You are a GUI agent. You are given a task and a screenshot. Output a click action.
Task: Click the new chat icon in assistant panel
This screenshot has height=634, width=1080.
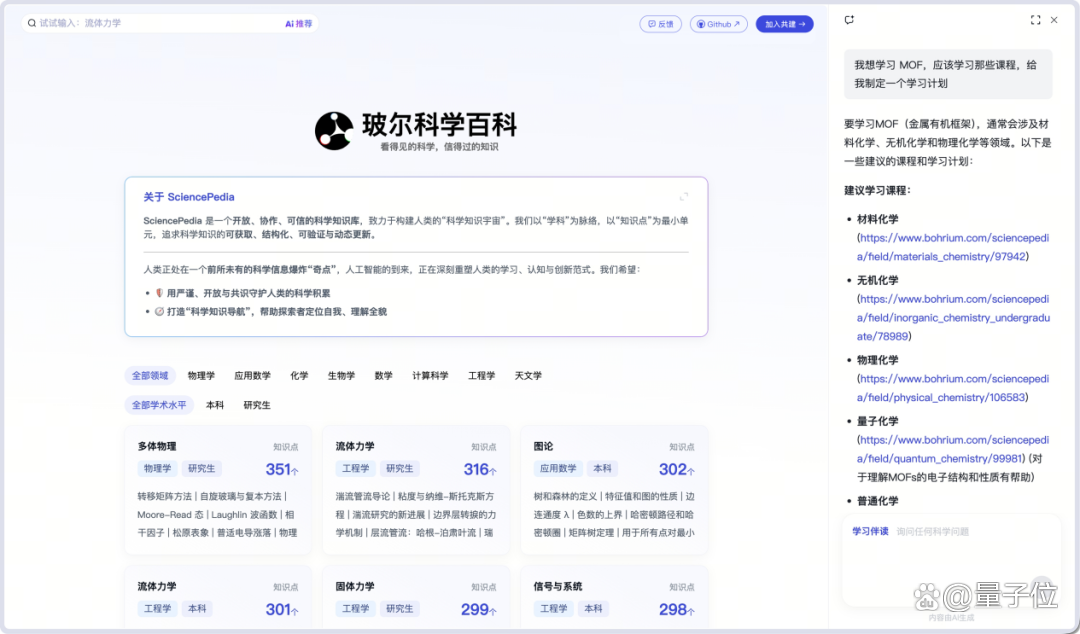[x=849, y=20]
